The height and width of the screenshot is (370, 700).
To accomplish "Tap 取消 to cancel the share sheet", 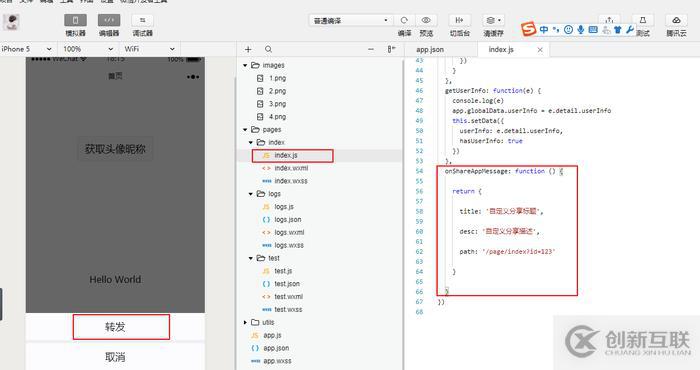I will click(115, 357).
